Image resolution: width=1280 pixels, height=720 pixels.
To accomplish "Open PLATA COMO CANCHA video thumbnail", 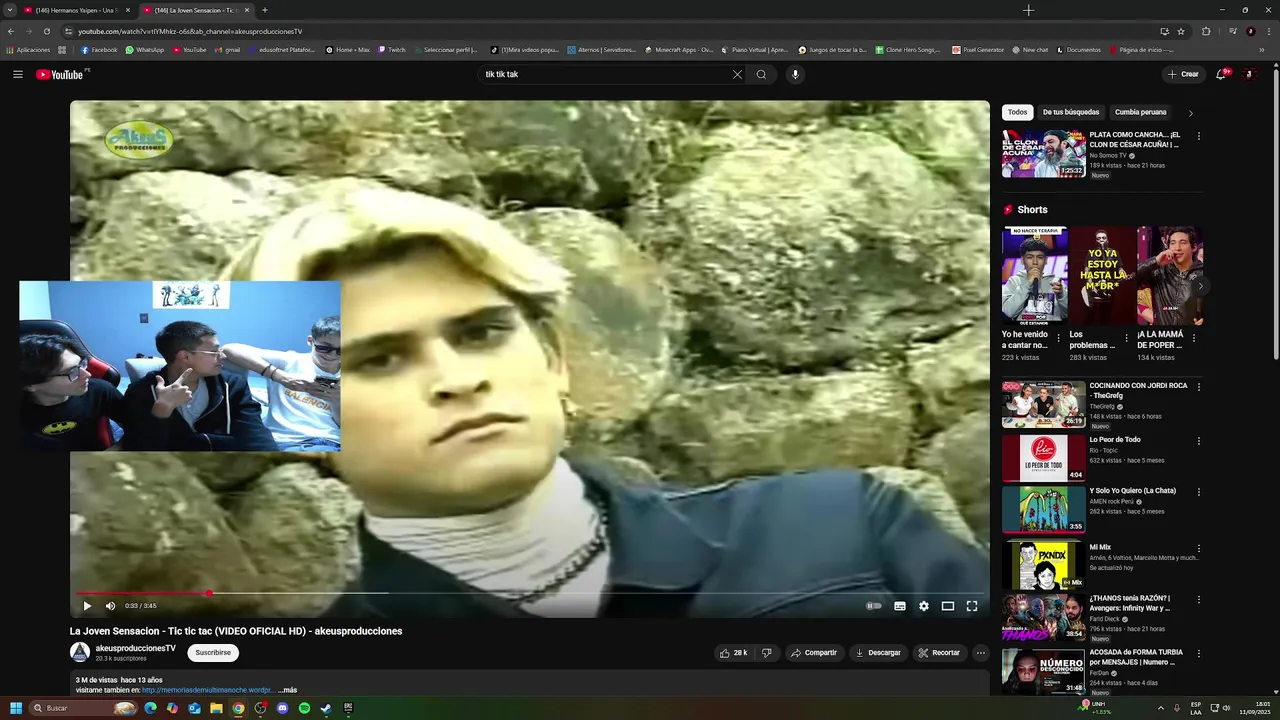I will coord(1043,153).
